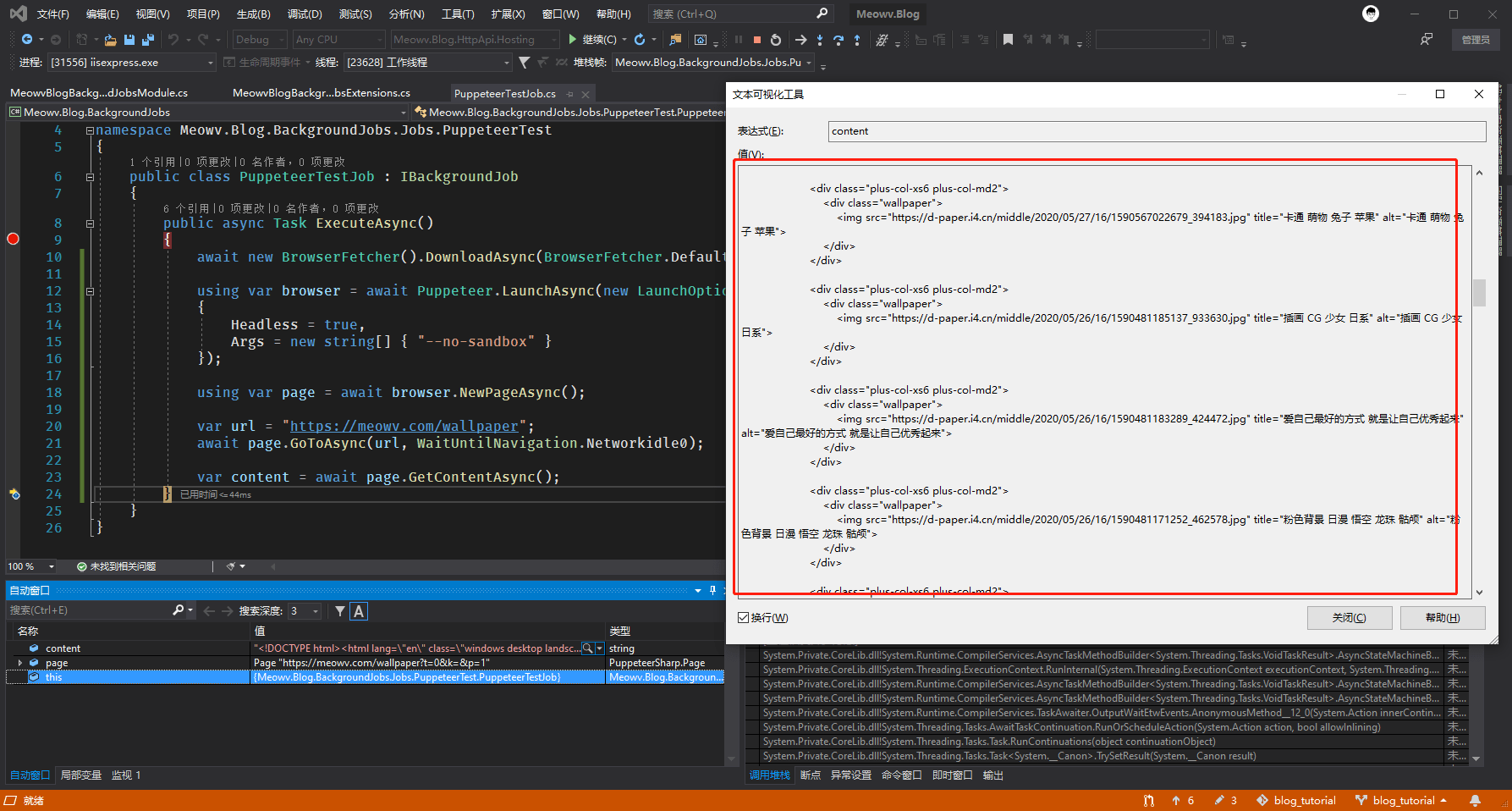Click the breakpoint red dot at line 9
Viewport: 1512px width, 811px height.
click(13, 240)
